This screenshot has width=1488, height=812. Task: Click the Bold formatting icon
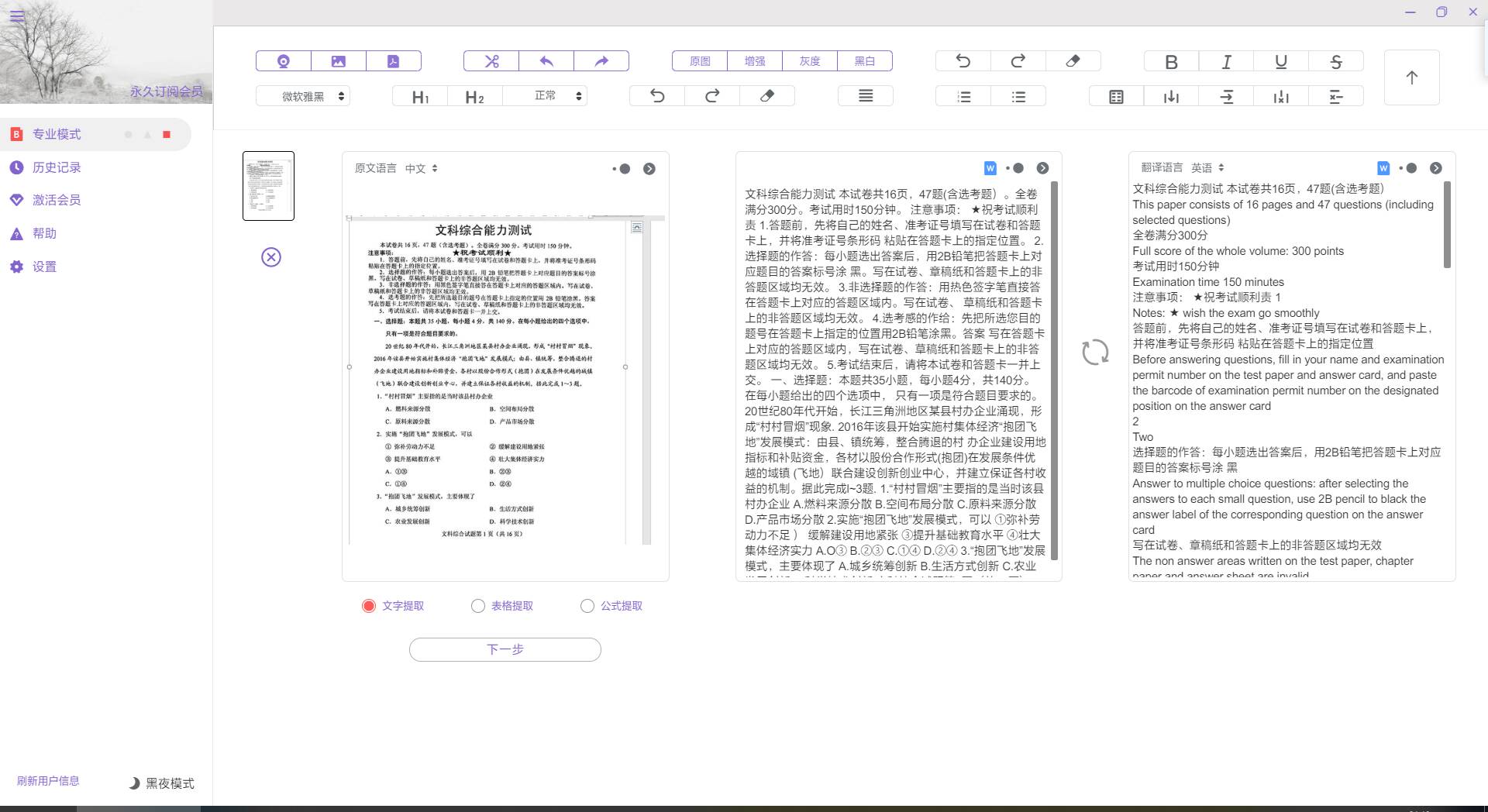pos(1171,62)
